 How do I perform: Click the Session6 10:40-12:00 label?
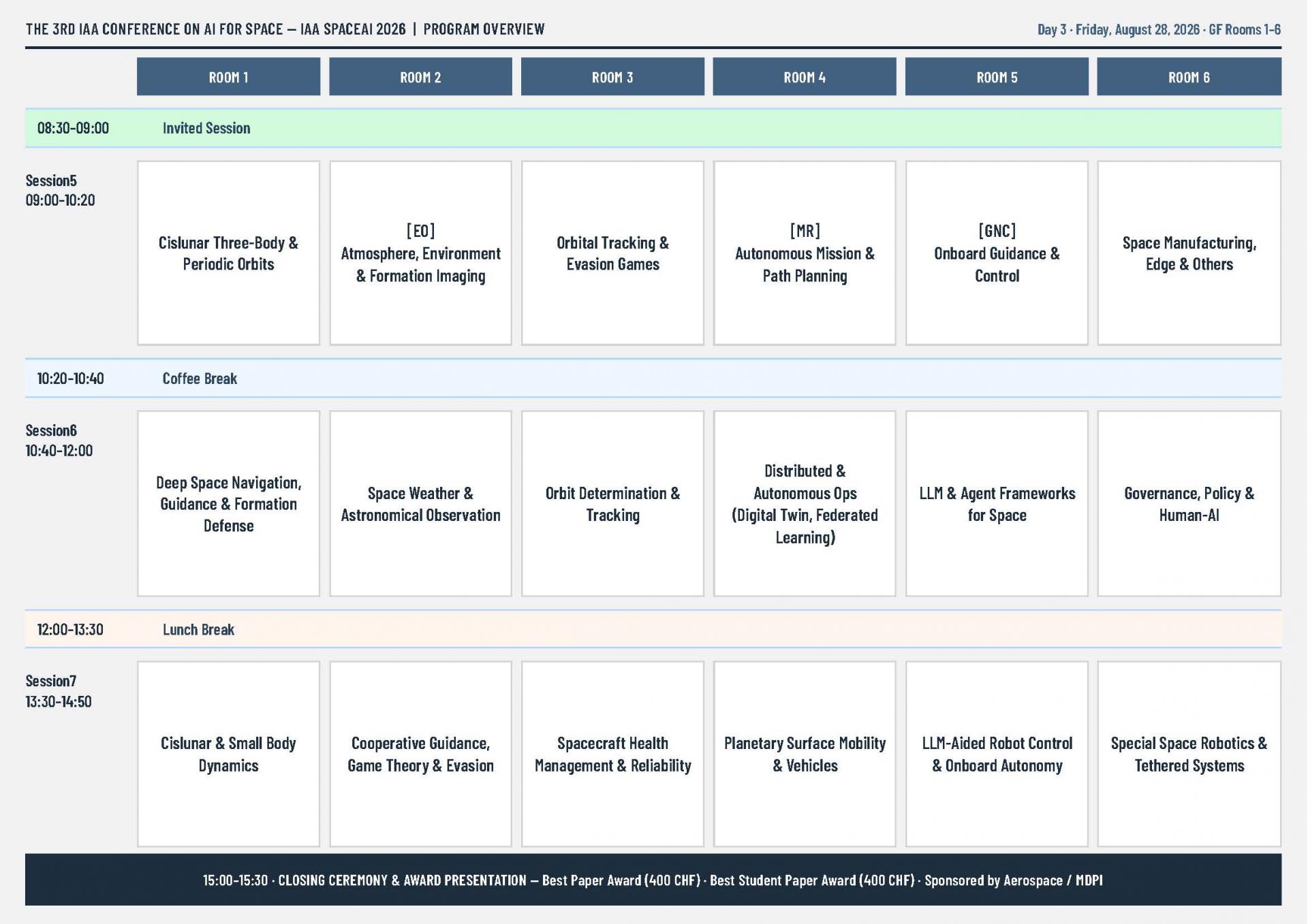coord(59,440)
